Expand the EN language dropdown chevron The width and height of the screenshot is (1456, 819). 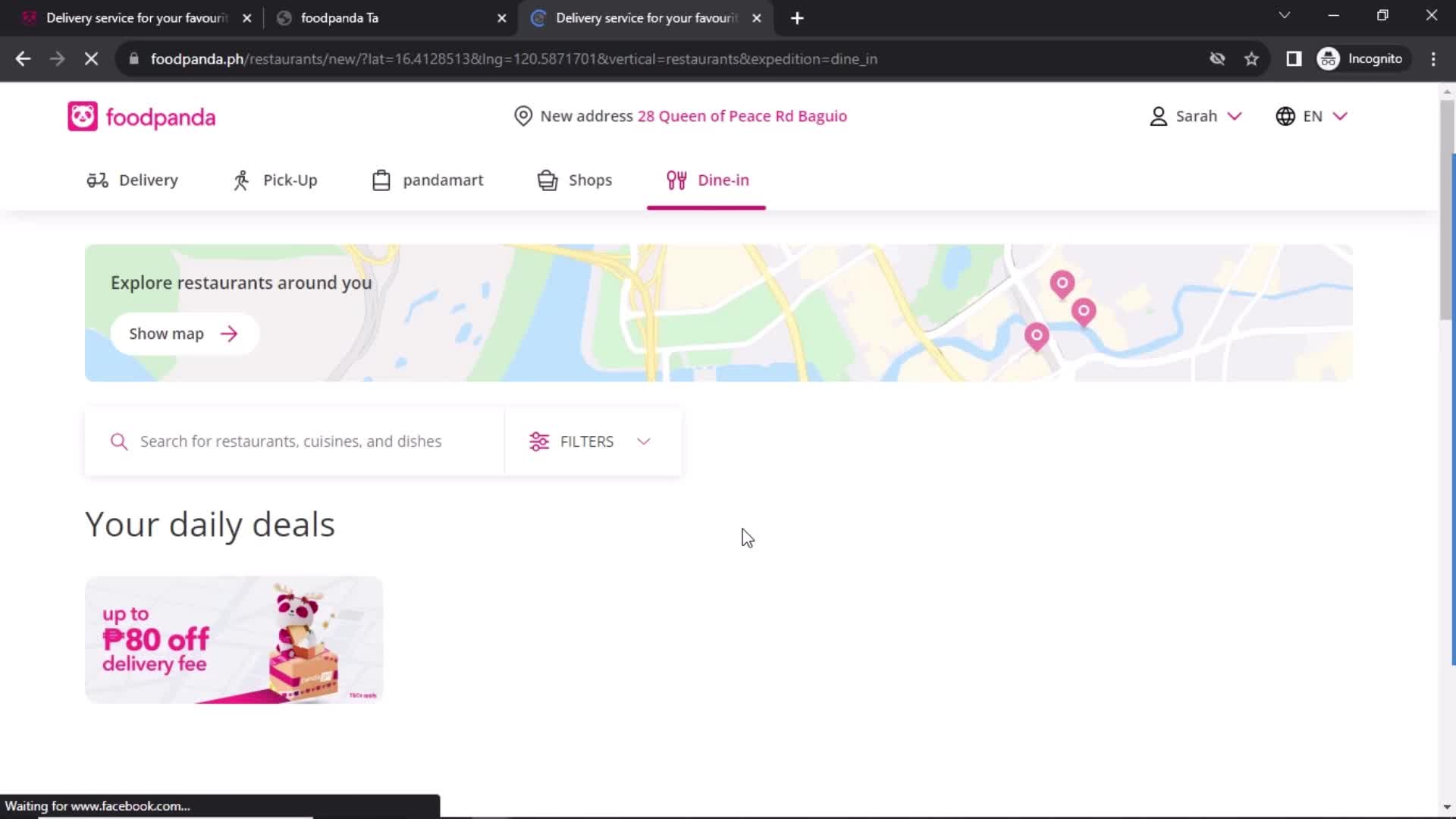[x=1340, y=116]
